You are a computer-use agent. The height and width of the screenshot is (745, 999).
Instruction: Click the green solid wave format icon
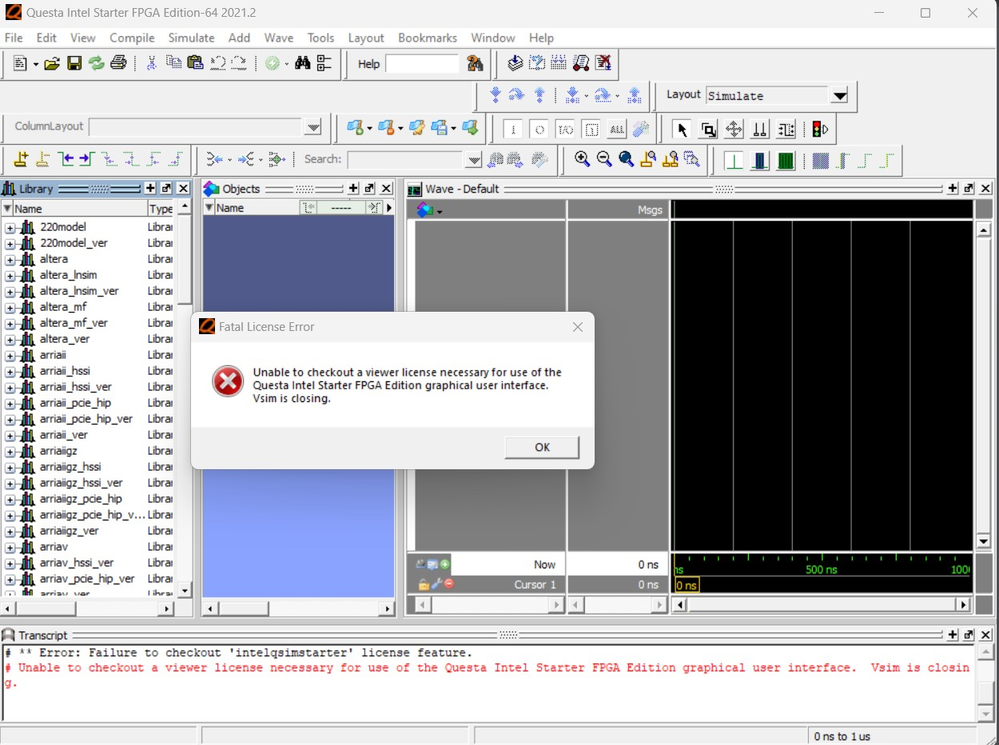click(x=786, y=160)
